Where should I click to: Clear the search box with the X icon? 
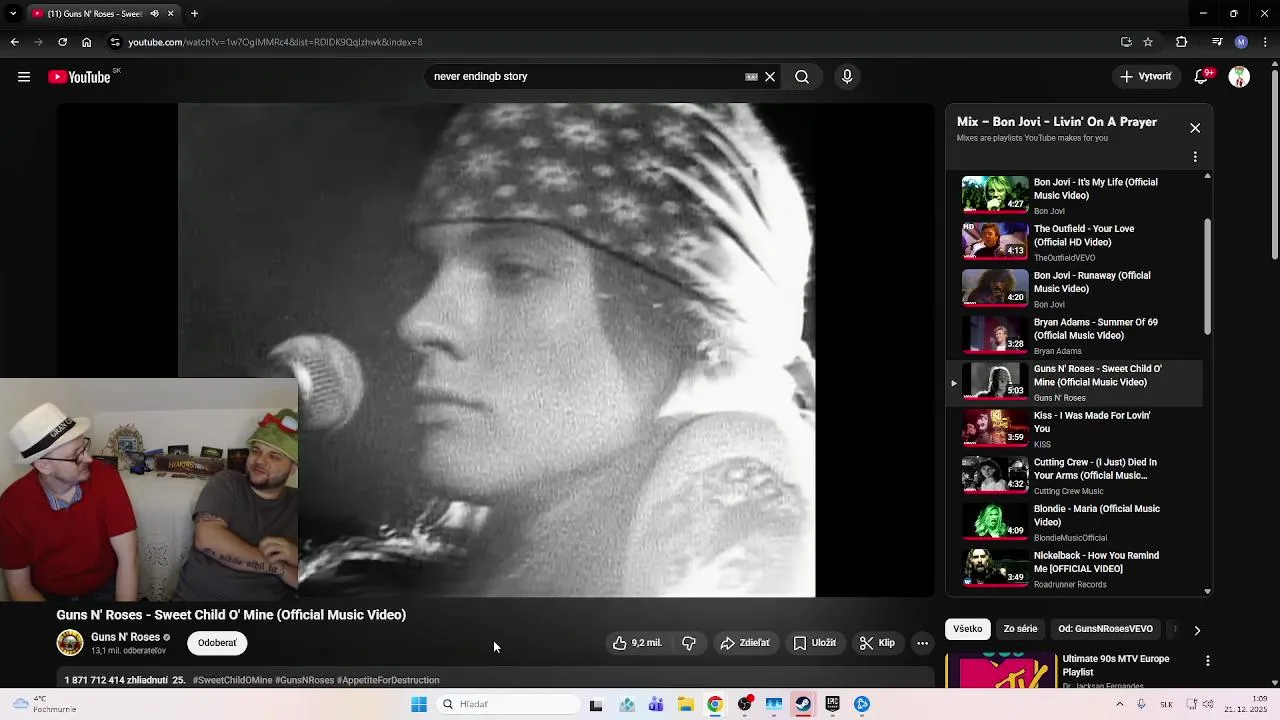[x=770, y=77]
